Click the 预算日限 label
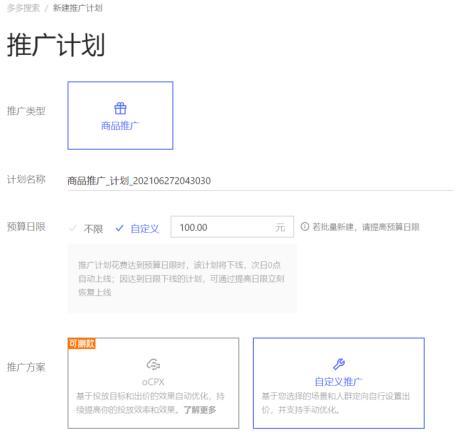Screen dimensions: 464x439 pos(26,227)
